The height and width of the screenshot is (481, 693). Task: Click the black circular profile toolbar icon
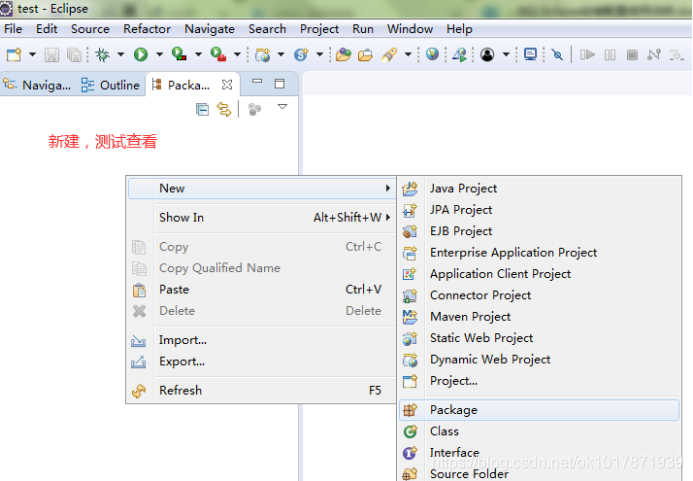(487, 55)
